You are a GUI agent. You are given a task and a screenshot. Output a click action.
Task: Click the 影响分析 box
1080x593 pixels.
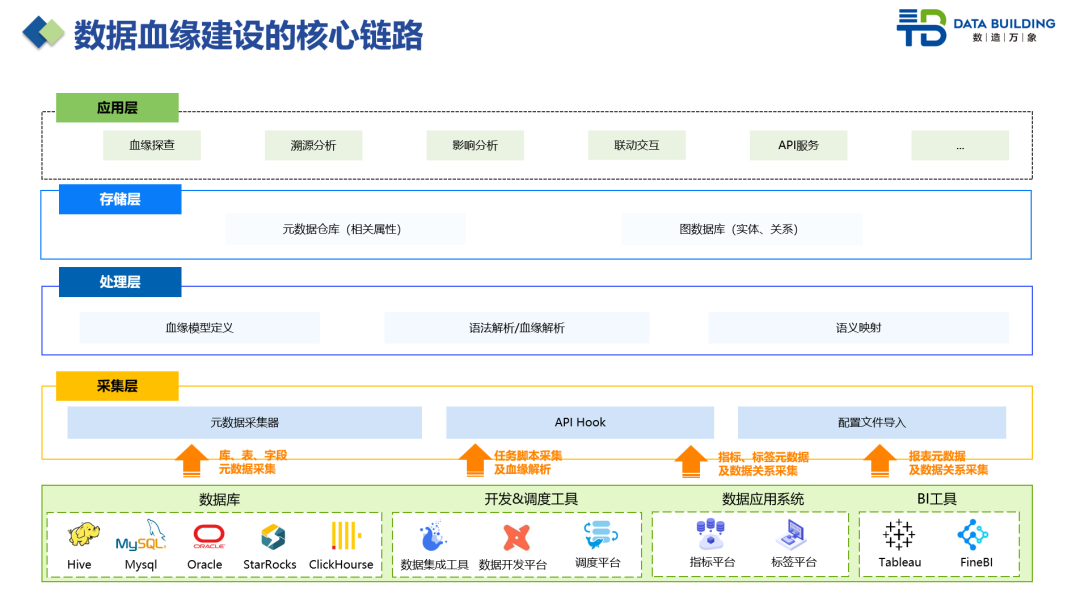[475, 145]
